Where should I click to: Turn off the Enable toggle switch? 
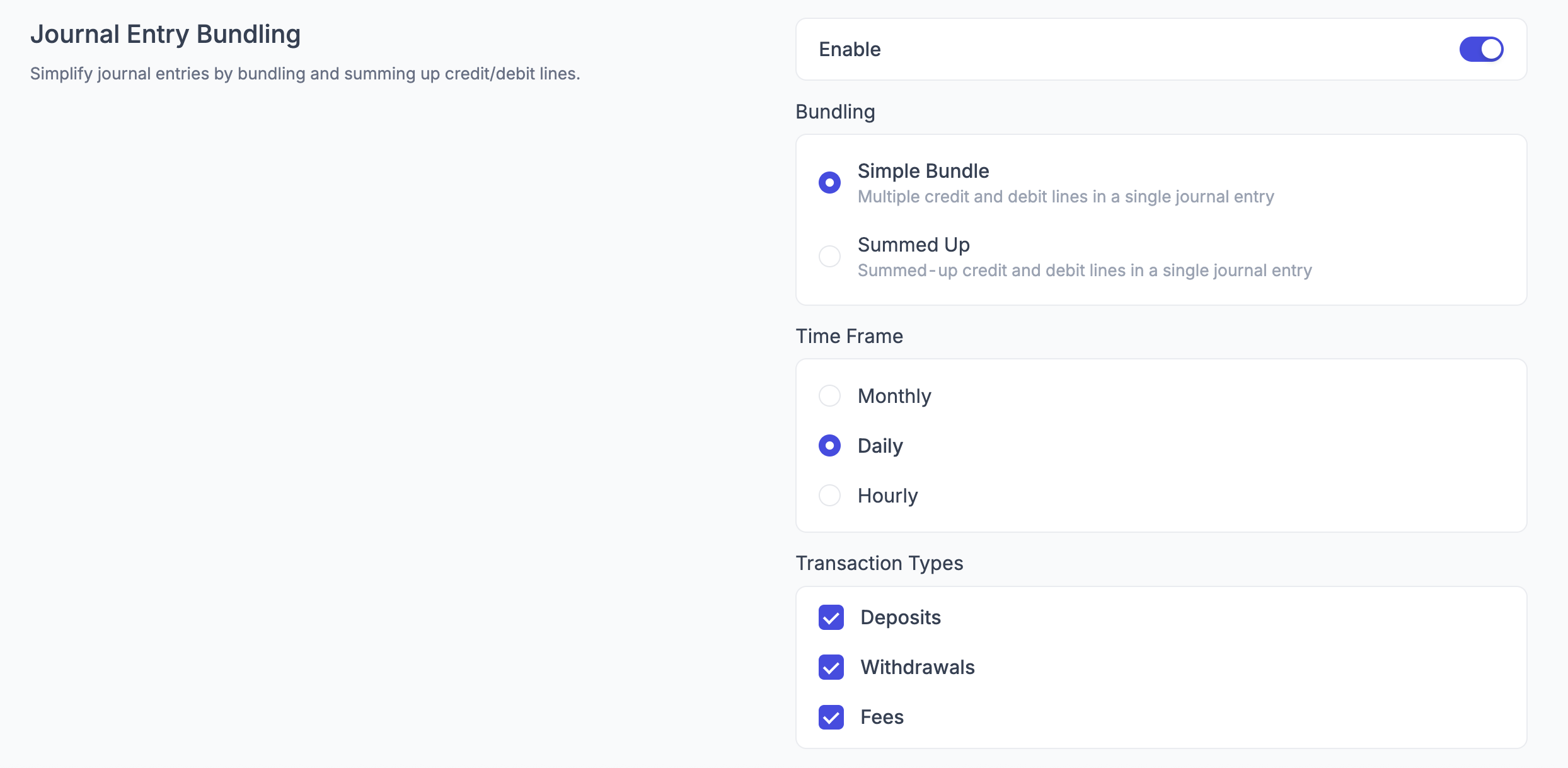click(x=1481, y=49)
